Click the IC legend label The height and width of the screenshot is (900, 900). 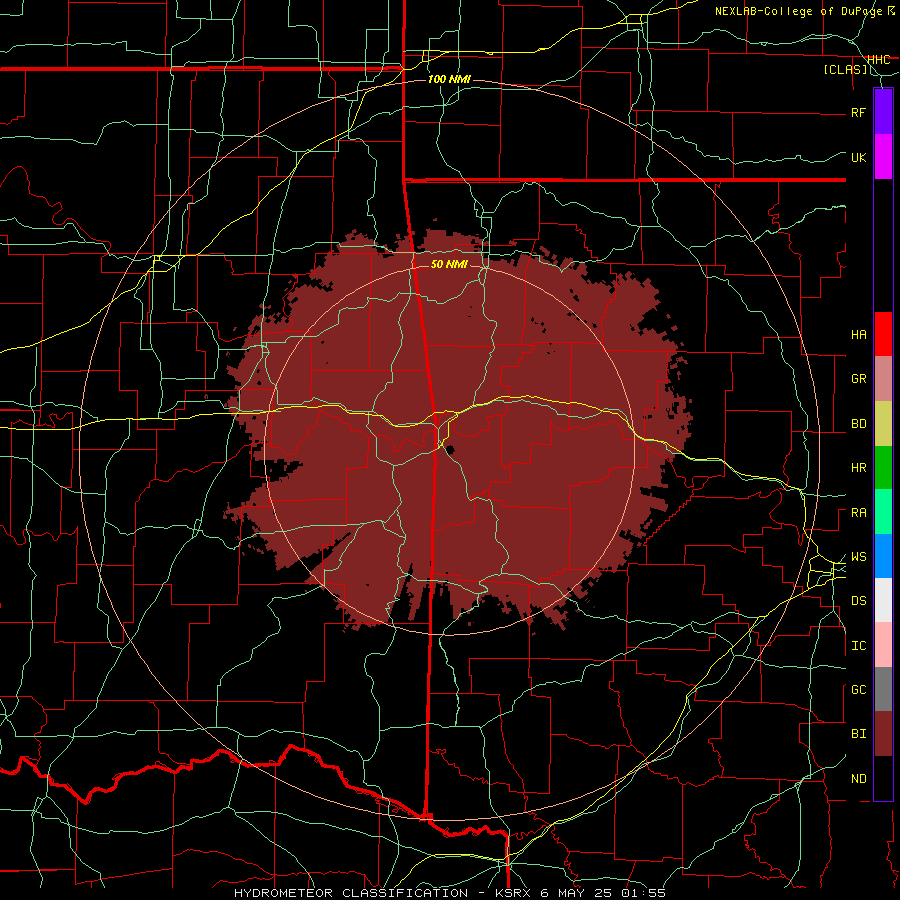[858, 646]
